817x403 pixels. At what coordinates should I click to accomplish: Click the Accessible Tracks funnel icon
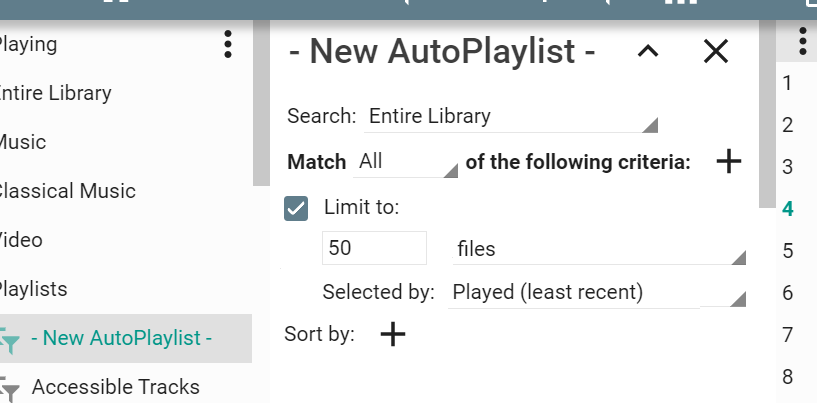click(11, 388)
